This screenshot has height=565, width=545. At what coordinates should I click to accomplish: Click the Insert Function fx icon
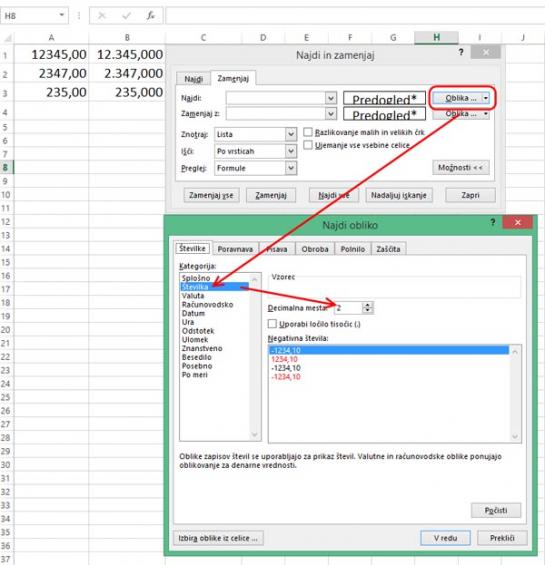pyautogui.click(x=151, y=15)
